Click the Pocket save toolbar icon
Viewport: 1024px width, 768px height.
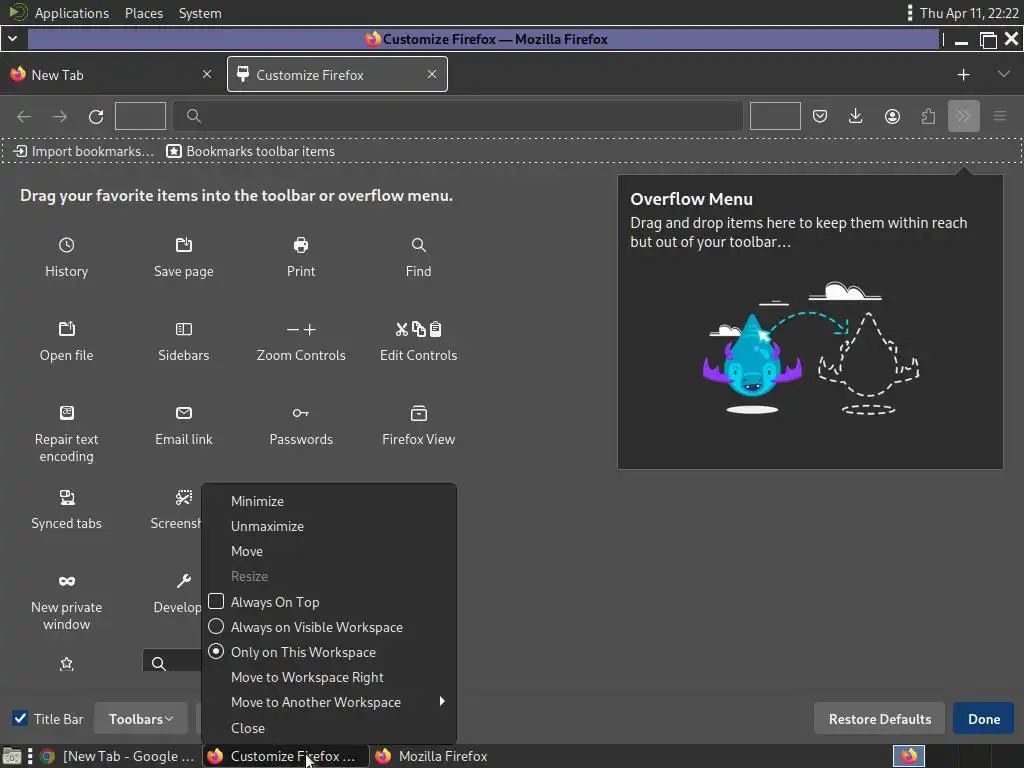pos(820,116)
